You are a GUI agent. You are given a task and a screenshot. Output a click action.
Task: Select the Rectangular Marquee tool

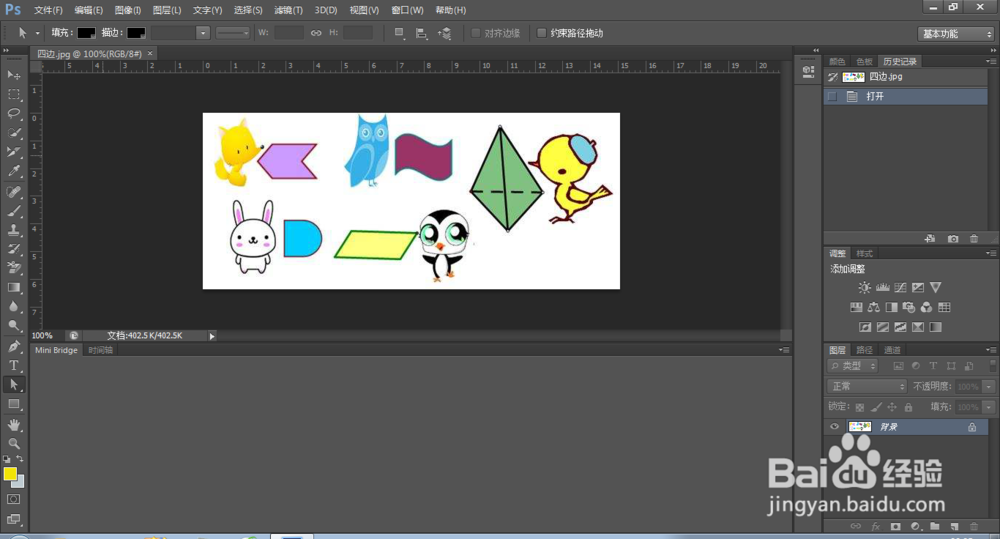pyautogui.click(x=13, y=94)
